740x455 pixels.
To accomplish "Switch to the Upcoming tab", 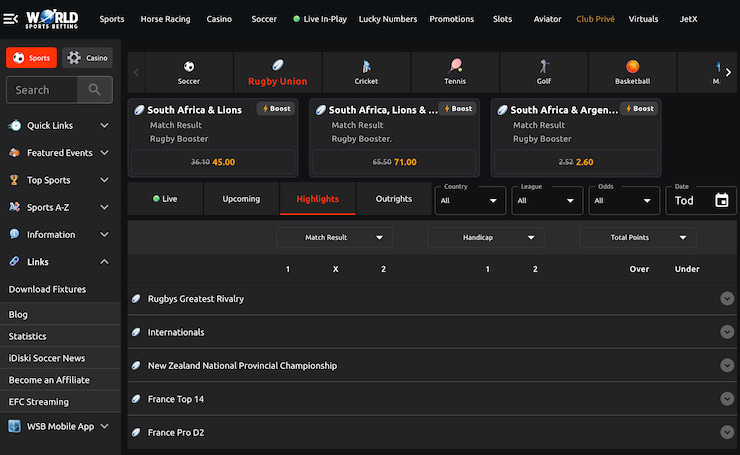I will [x=241, y=199].
